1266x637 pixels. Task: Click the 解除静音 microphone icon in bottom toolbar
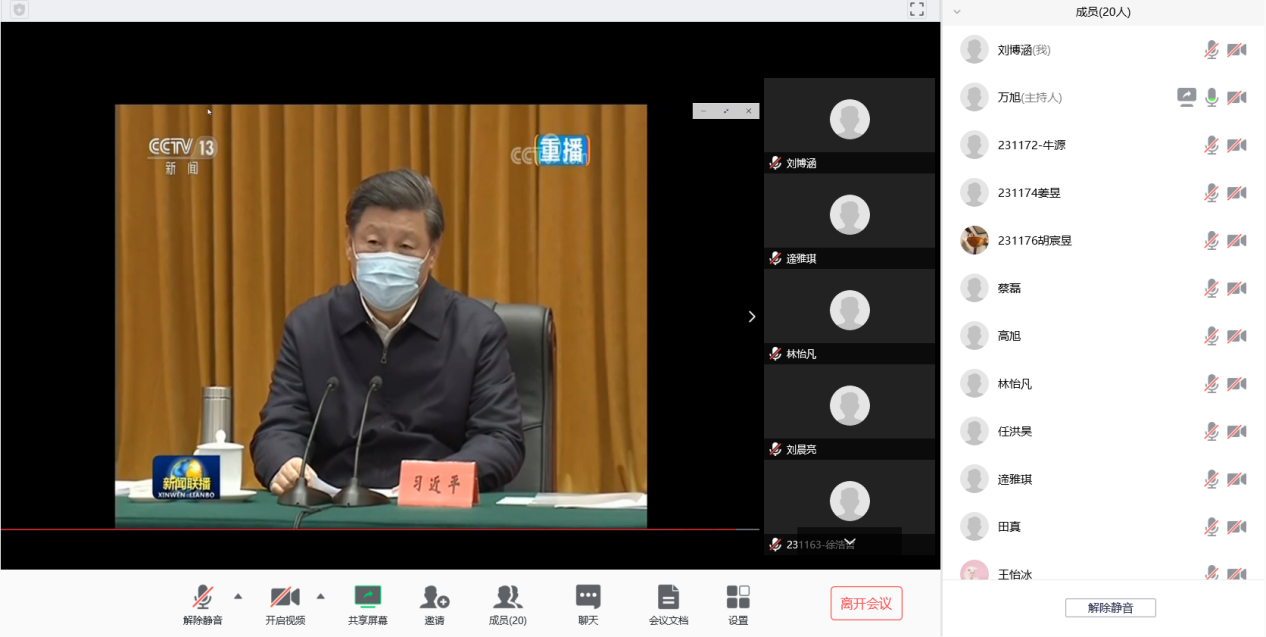[x=202, y=597]
